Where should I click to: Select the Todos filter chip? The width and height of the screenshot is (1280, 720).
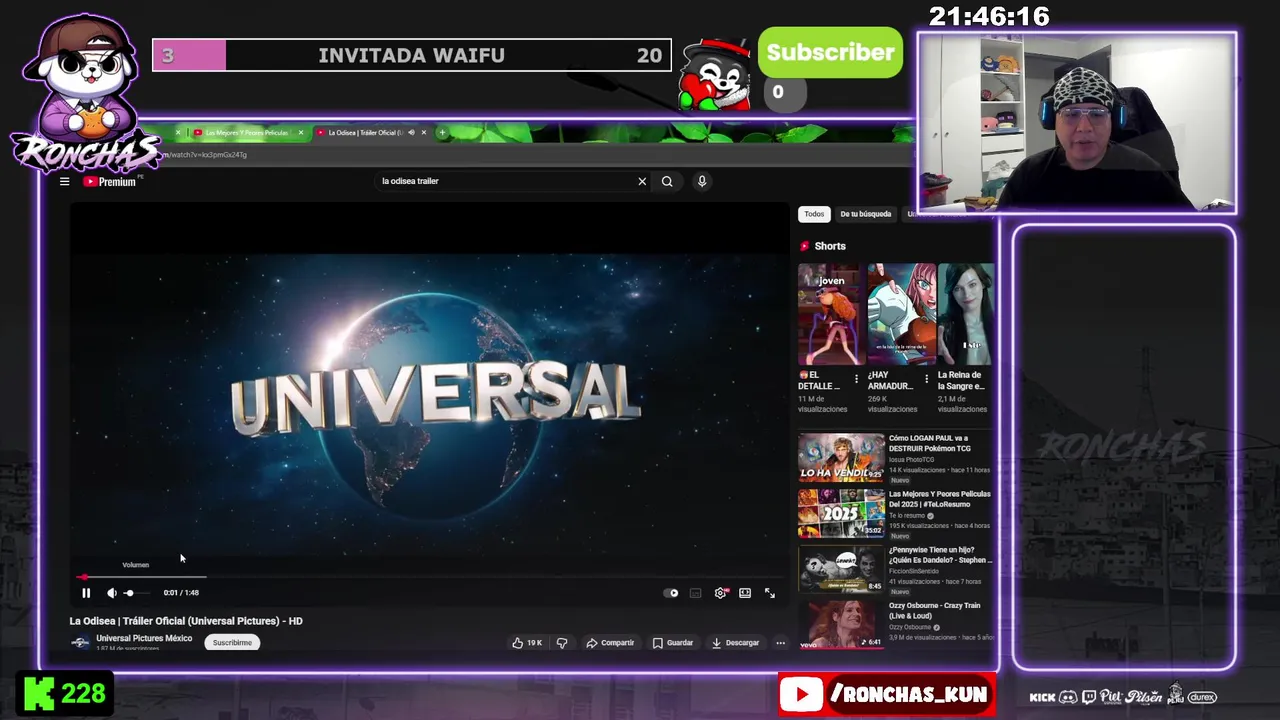coord(814,214)
